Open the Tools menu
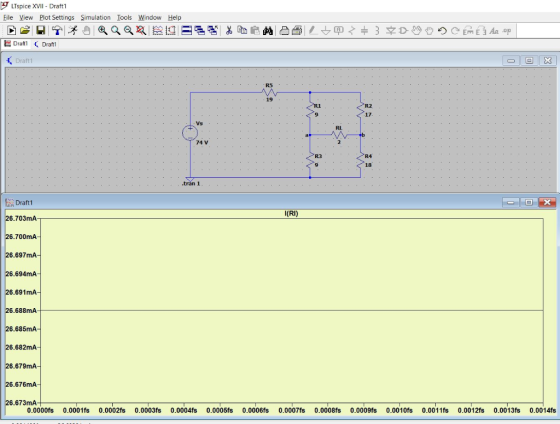Image resolution: width=560 pixels, height=424 pixels. [x=124, y=17]
